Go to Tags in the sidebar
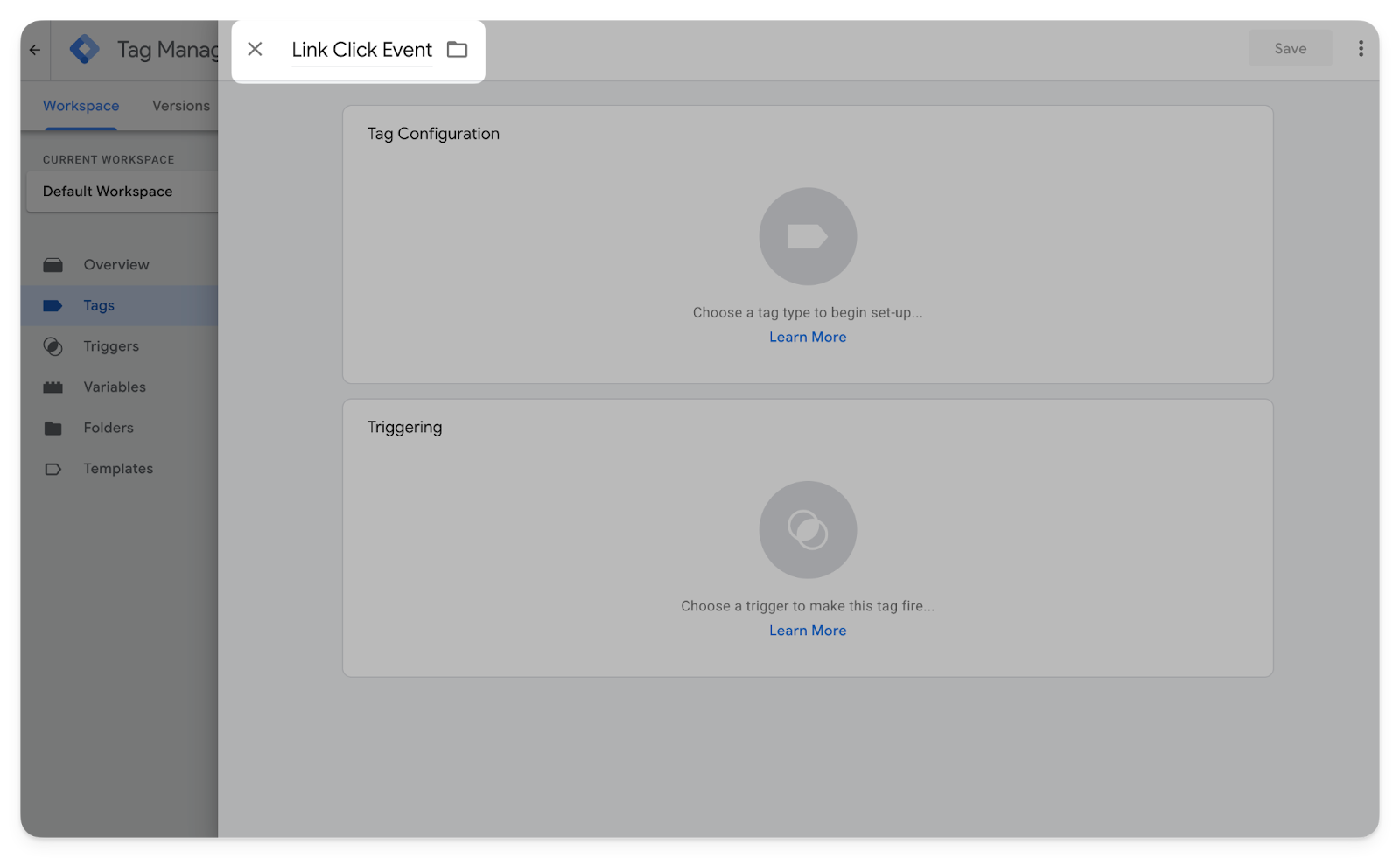 99,305
